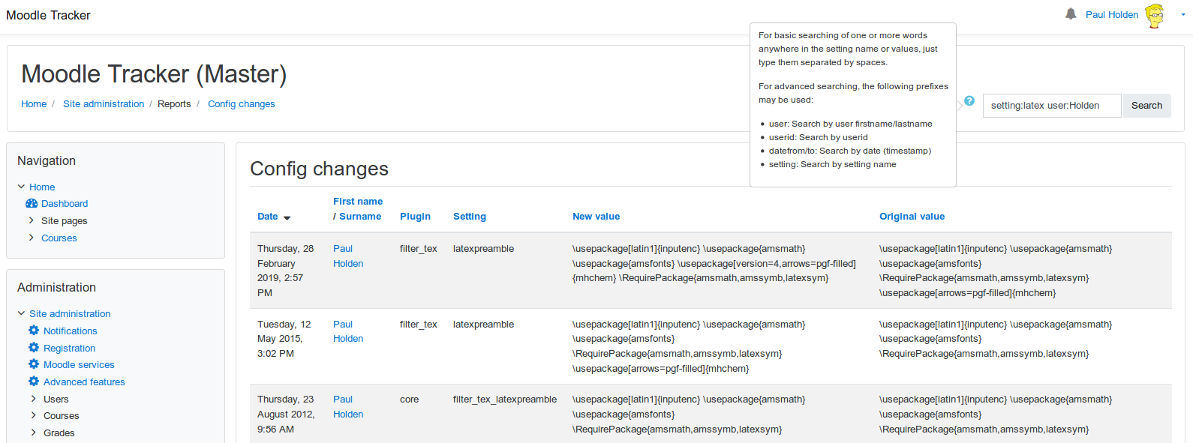
Task: Expand Courses under Navigation
Action: 31,237
